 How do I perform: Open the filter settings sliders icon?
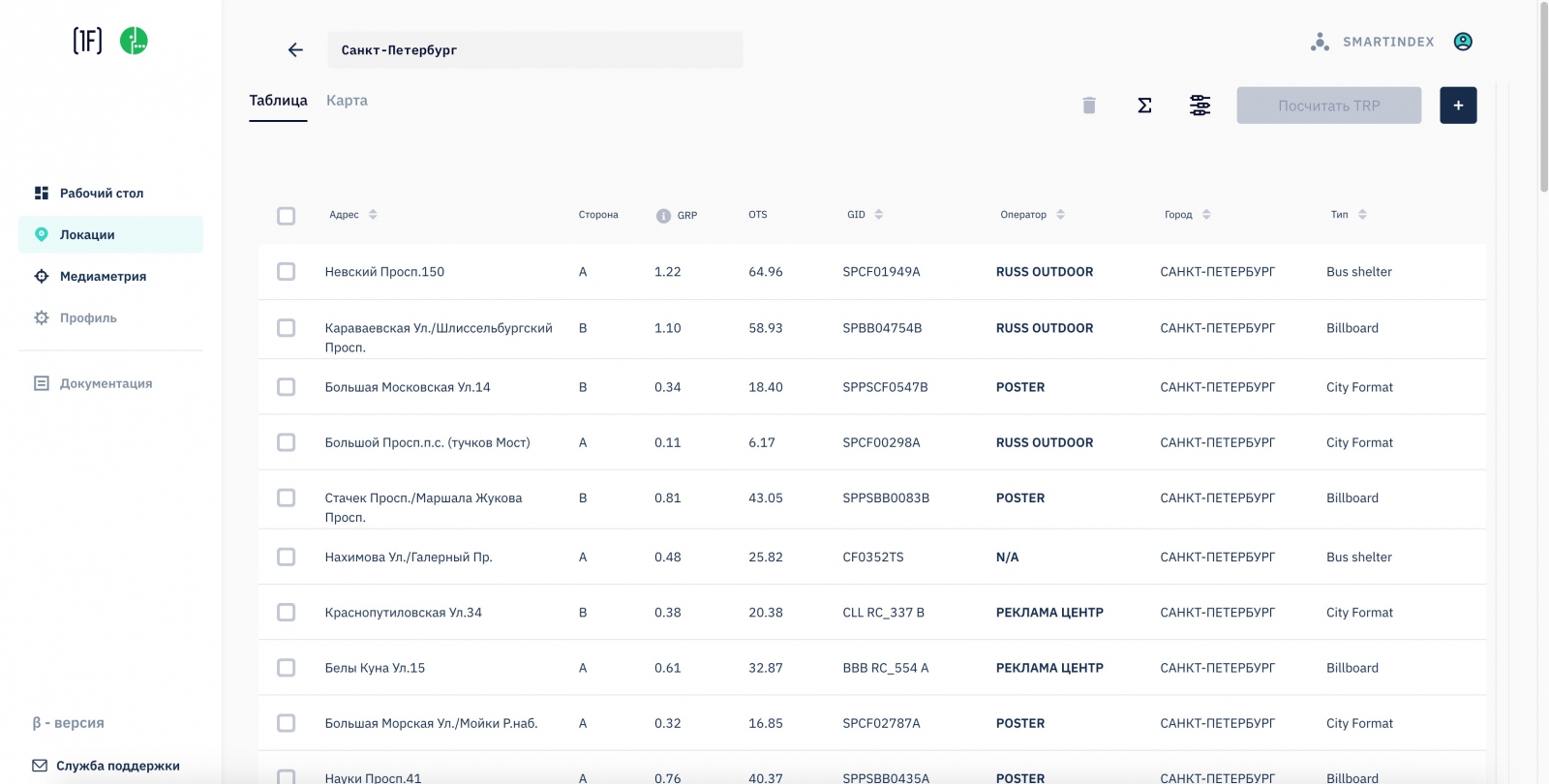(x=1200, y=106)
